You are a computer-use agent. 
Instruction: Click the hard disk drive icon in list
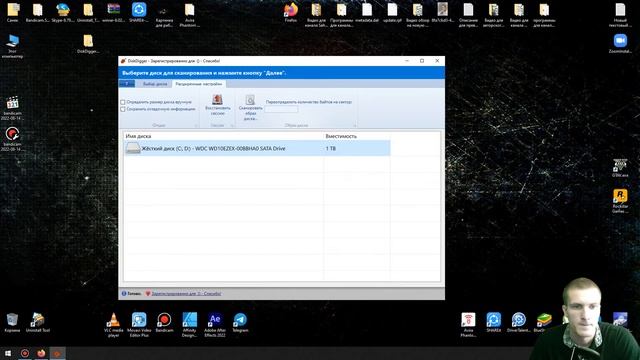133,148
